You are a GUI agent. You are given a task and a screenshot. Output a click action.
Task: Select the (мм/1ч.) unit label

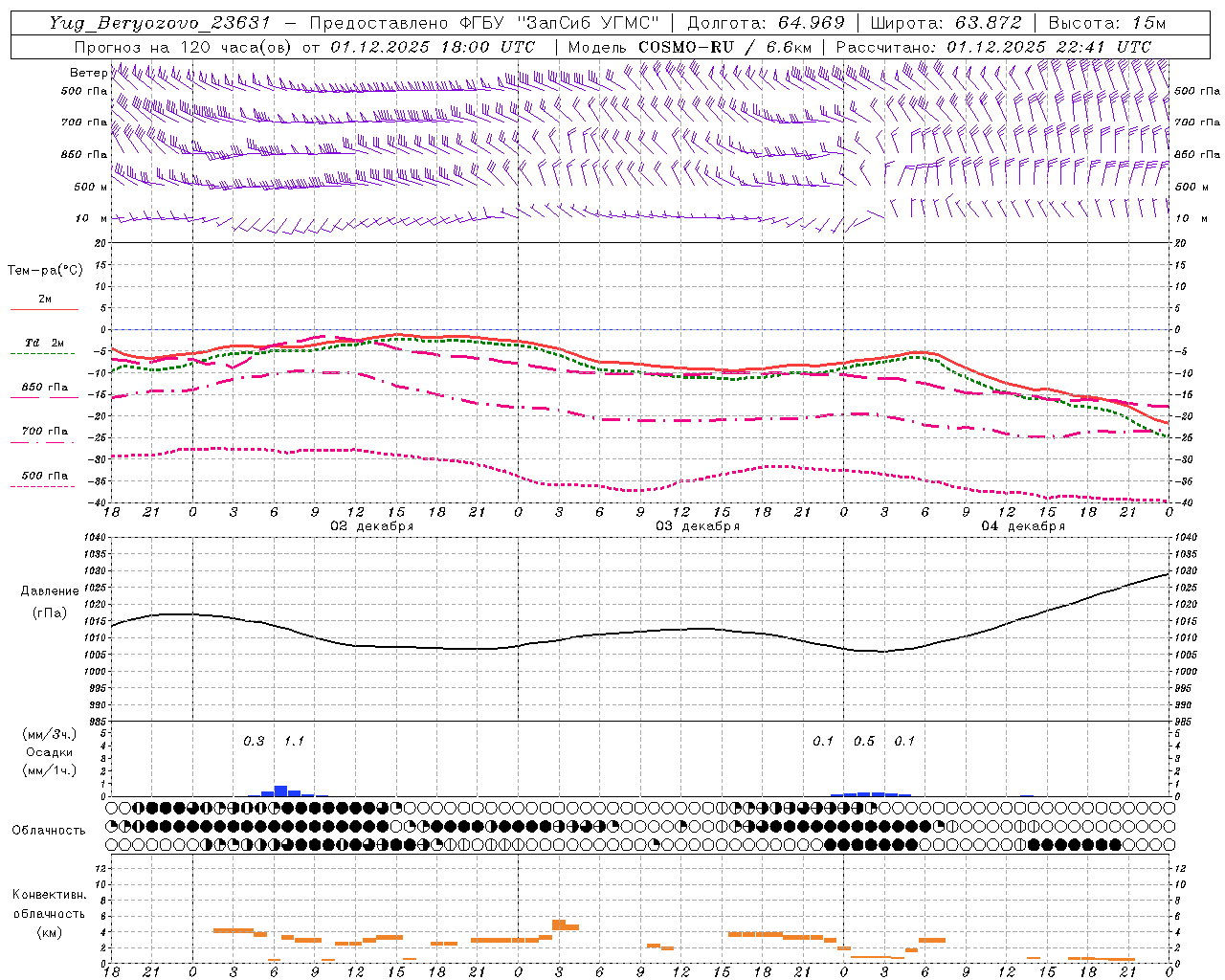(49, 770)
